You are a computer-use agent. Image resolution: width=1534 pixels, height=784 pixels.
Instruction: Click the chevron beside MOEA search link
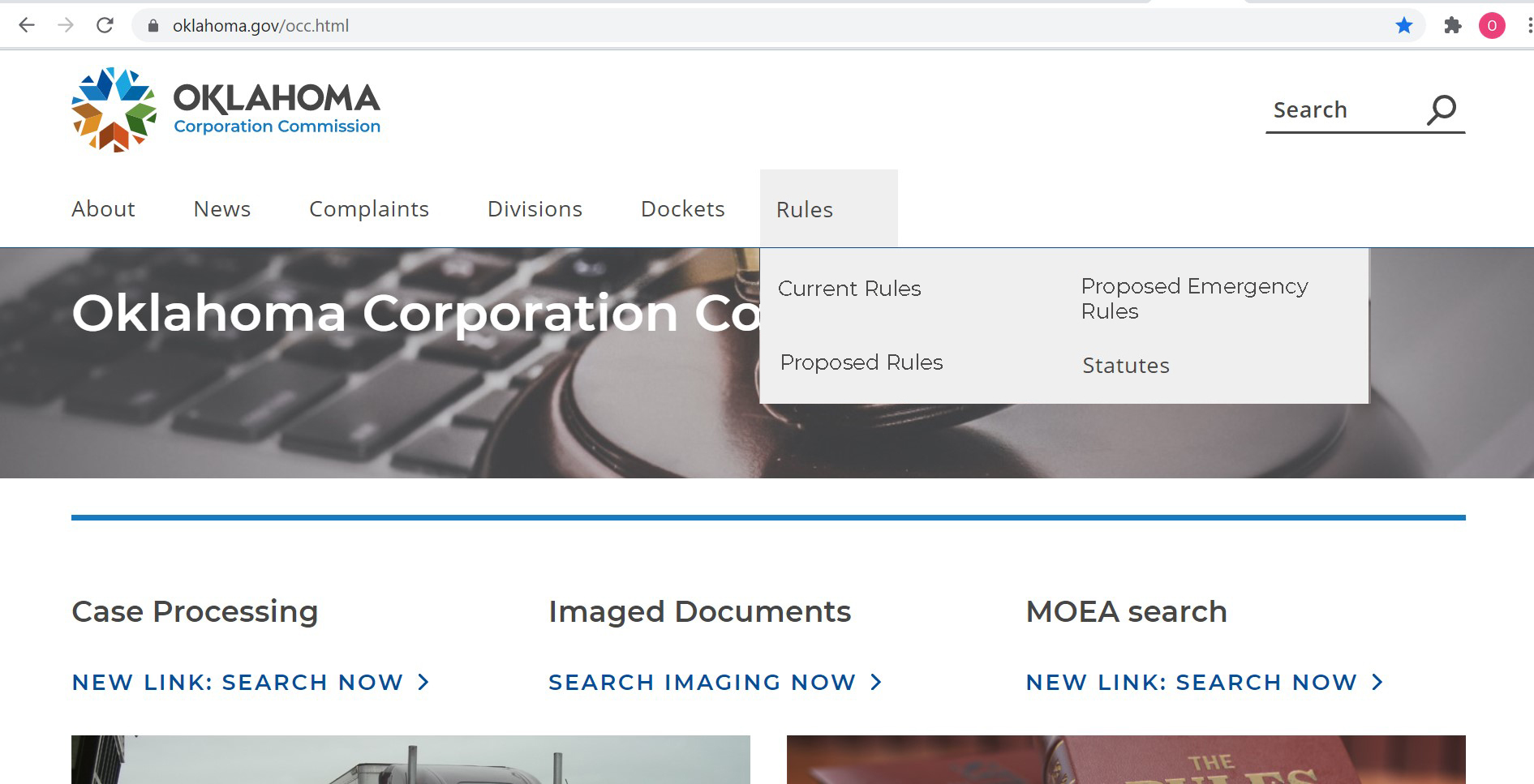(x=1377, y=683)
